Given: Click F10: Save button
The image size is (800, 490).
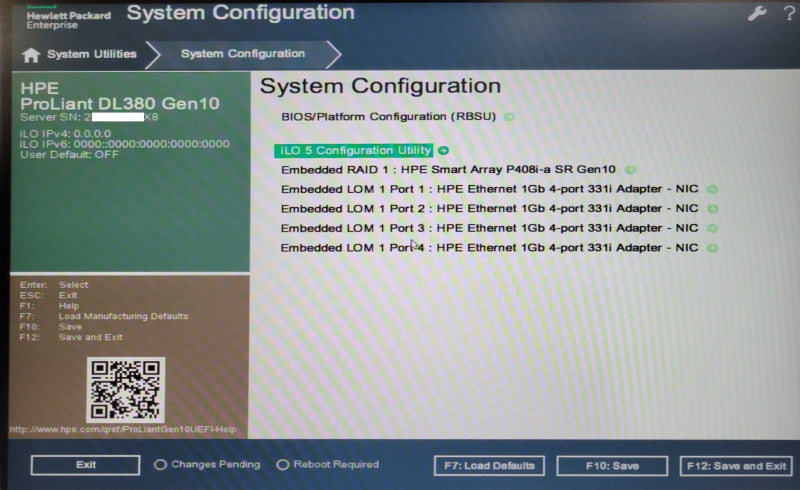Looking at the screenshot, I should (612, 466).
